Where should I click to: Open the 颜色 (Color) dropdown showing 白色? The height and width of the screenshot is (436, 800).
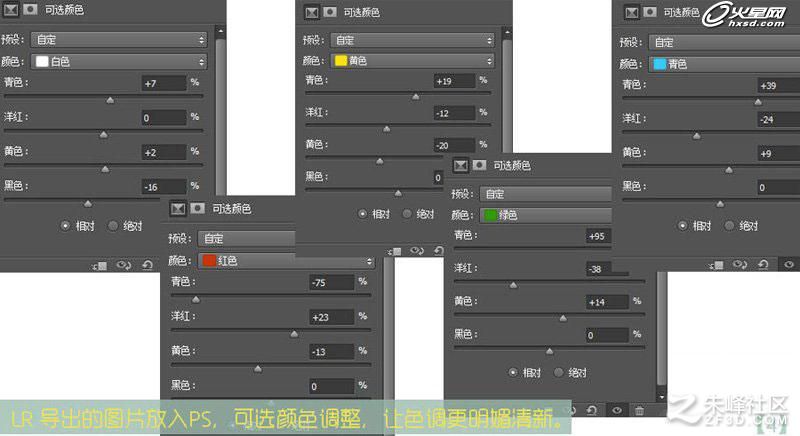119,62
